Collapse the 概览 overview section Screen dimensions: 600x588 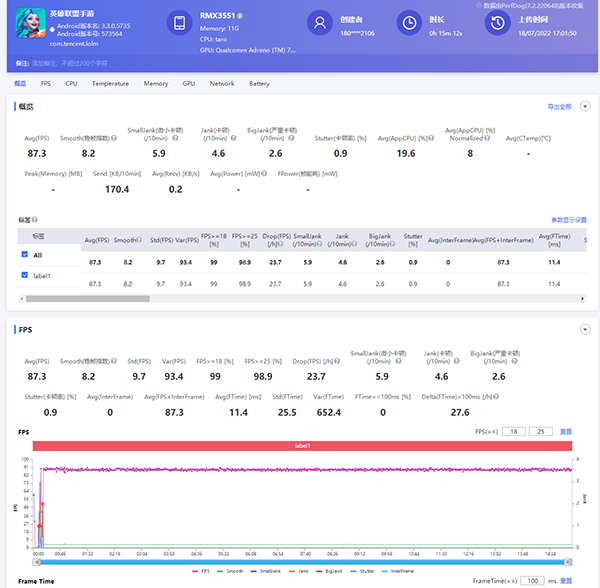coord(585,105)
